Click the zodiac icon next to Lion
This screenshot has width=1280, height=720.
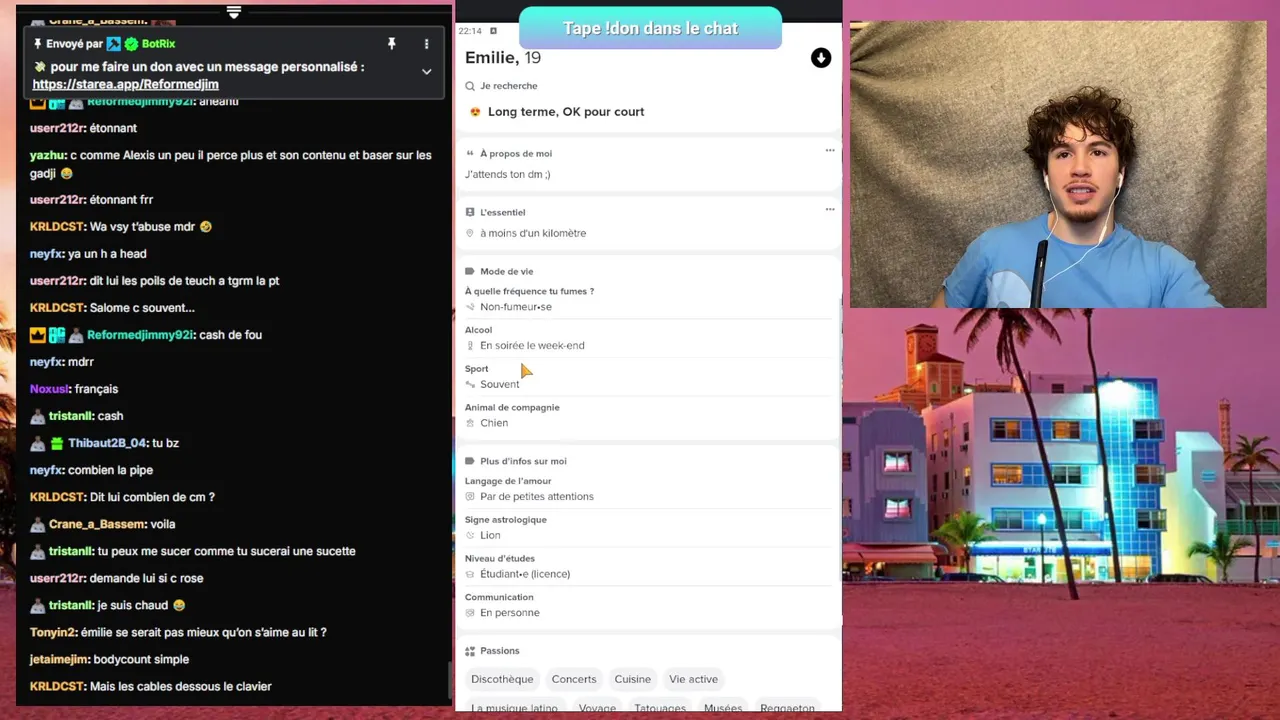point(470,535)
